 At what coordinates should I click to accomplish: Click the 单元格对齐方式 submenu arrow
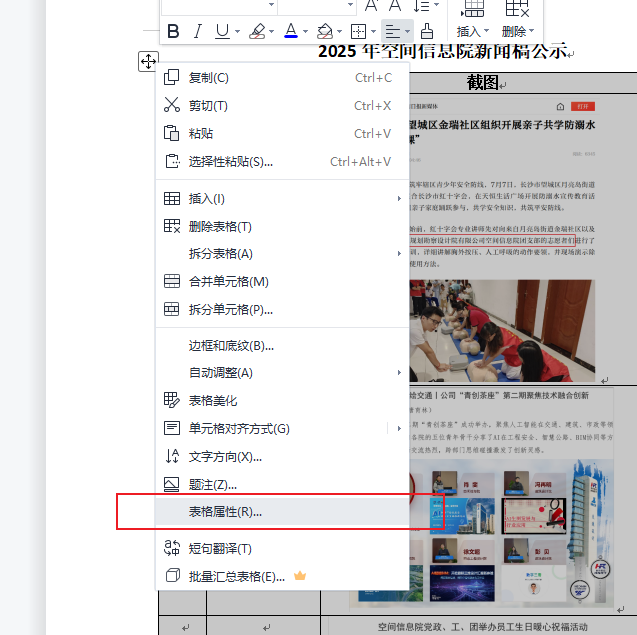[399, 429]
